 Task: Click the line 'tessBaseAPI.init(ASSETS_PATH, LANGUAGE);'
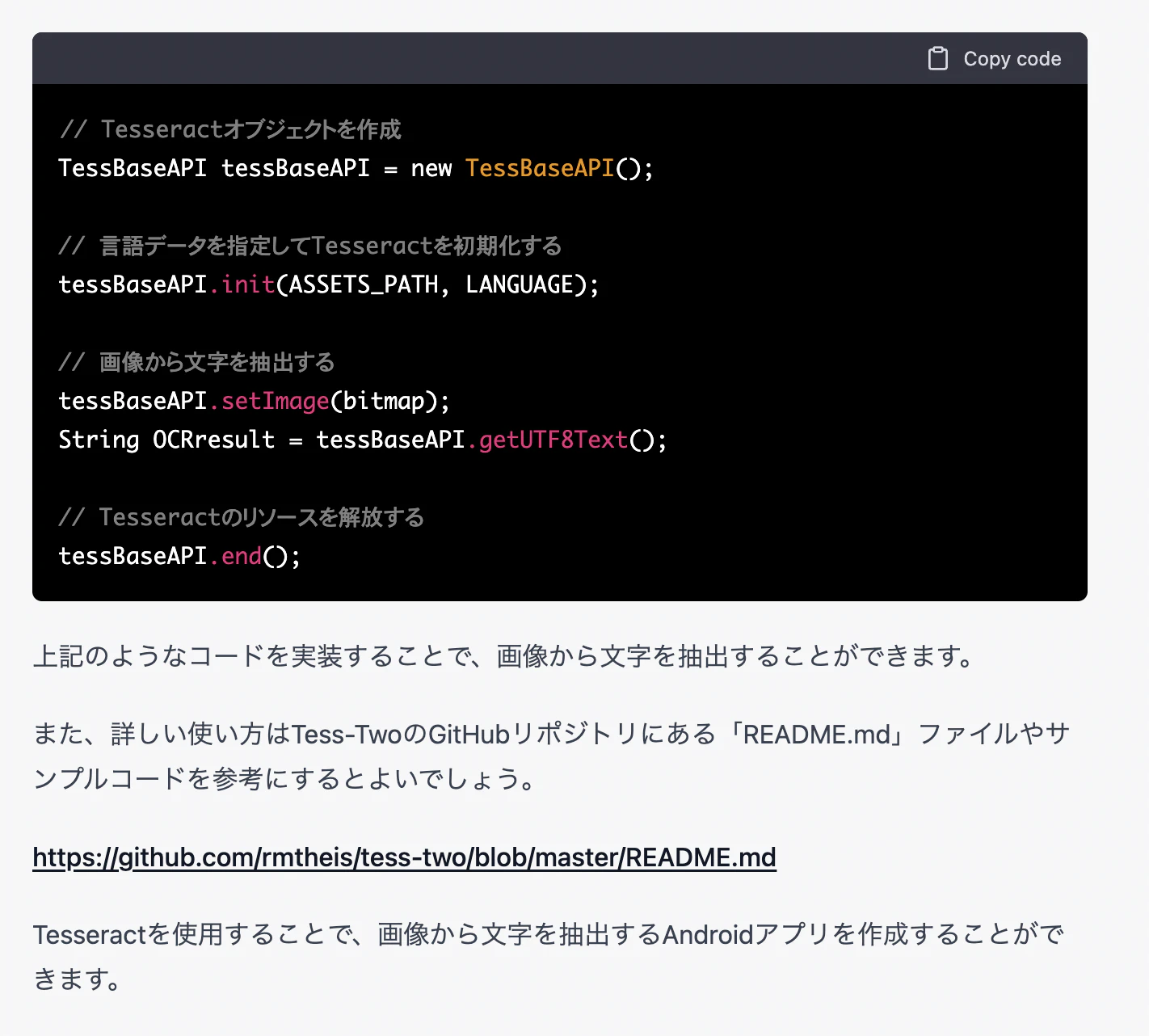pyautogui.click(x=329, y=284)
